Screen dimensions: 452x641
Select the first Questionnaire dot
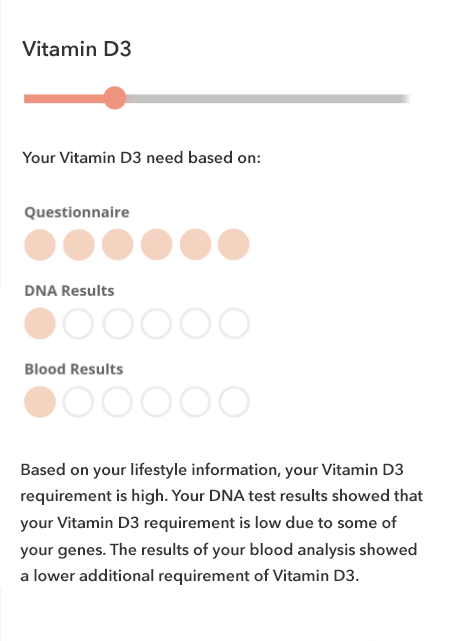[40, 244]
